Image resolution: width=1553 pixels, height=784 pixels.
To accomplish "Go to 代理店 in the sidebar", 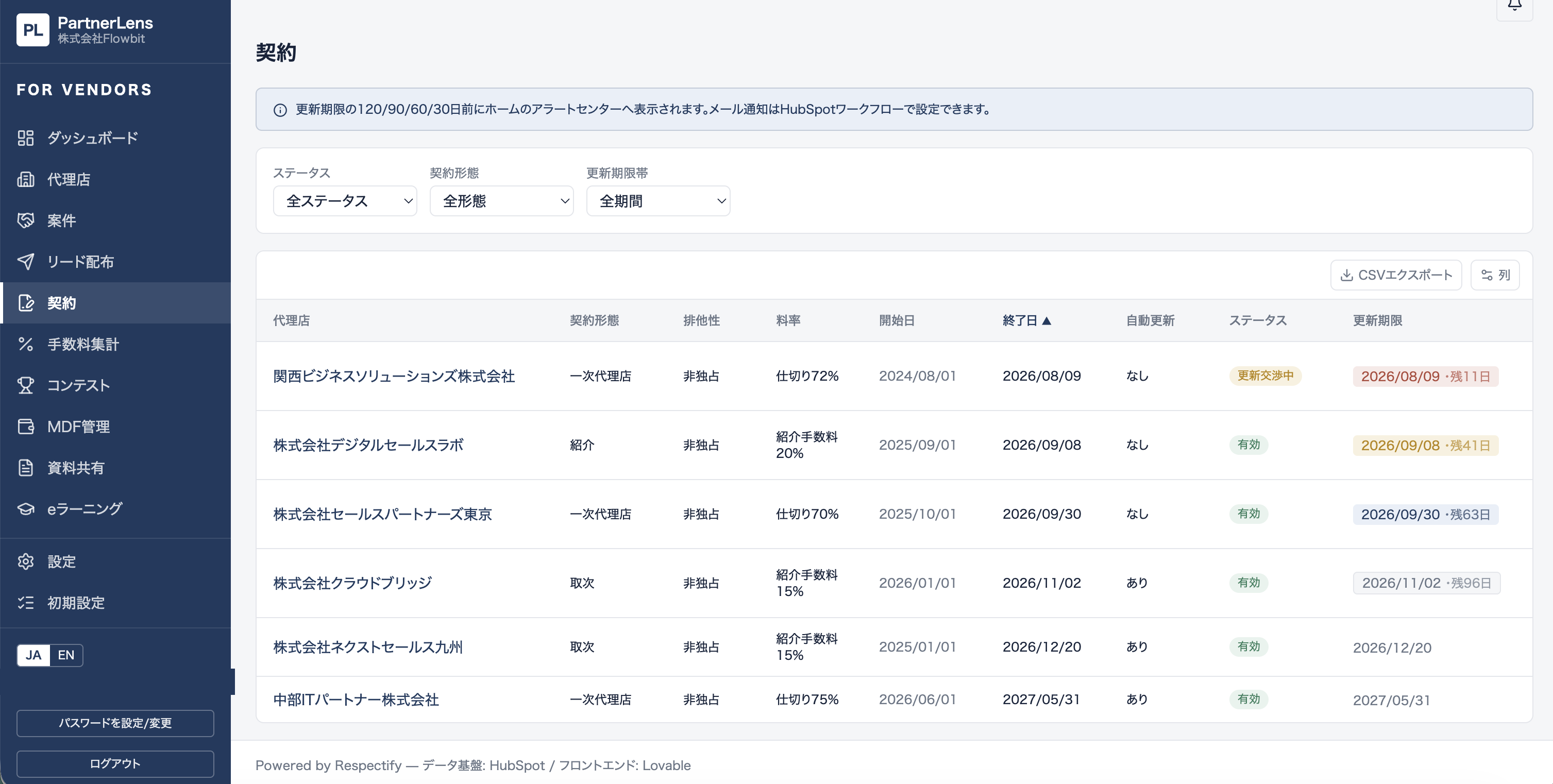I will coord(115,179).
